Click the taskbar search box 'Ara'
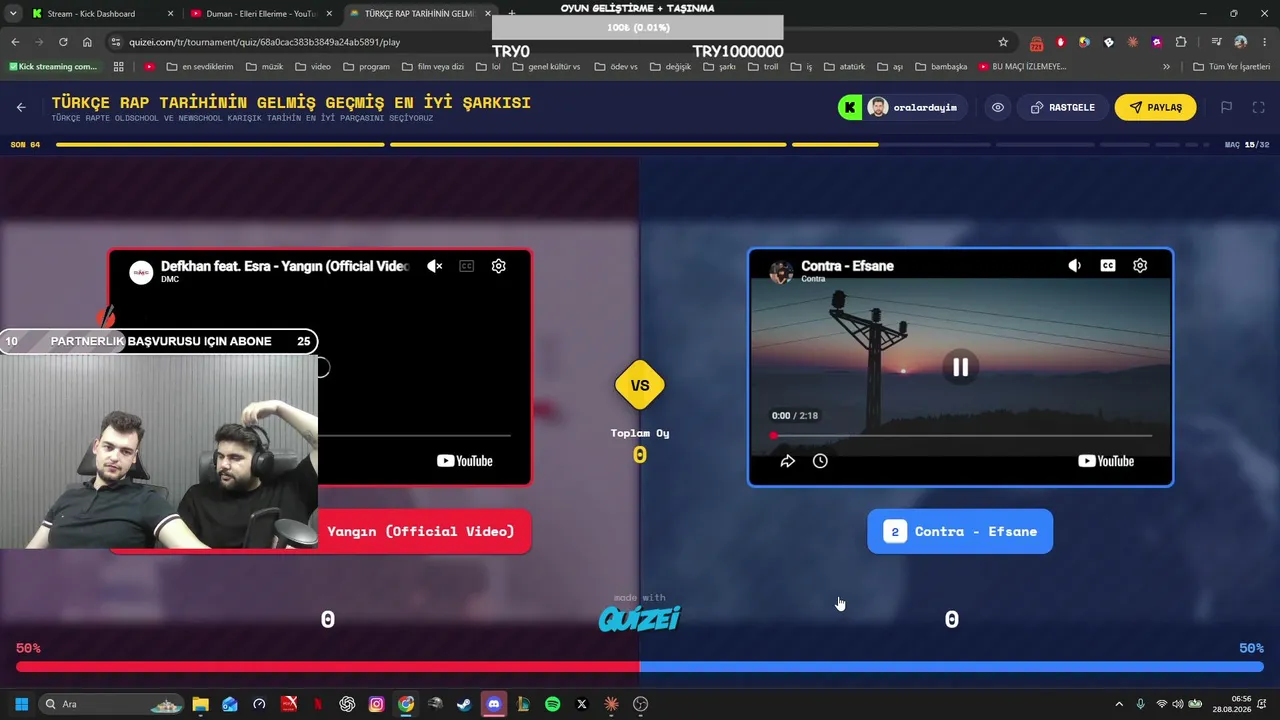 pos(111,704)
